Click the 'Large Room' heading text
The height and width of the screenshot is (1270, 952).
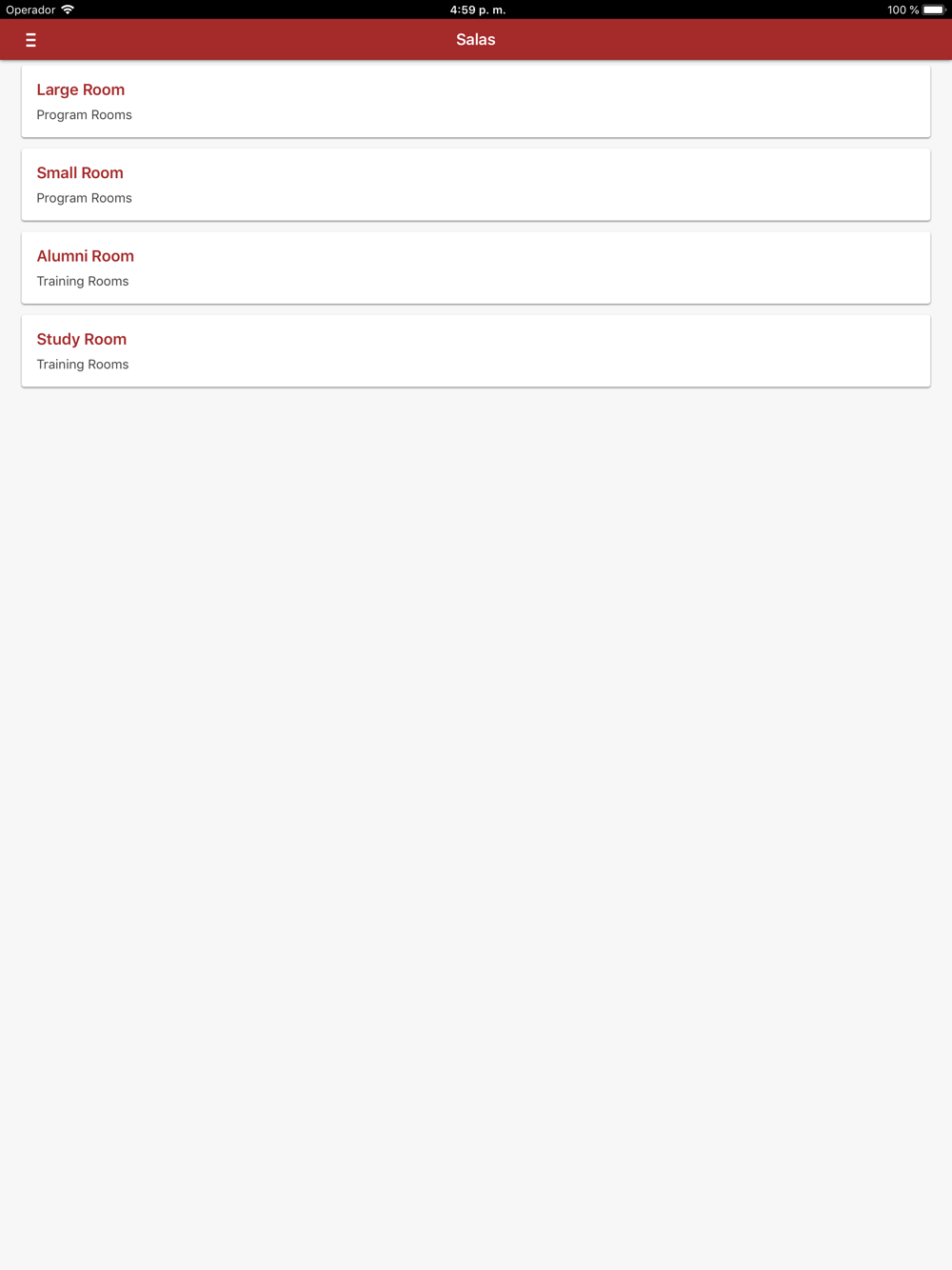pyautogui.click(x=81, y=89)
